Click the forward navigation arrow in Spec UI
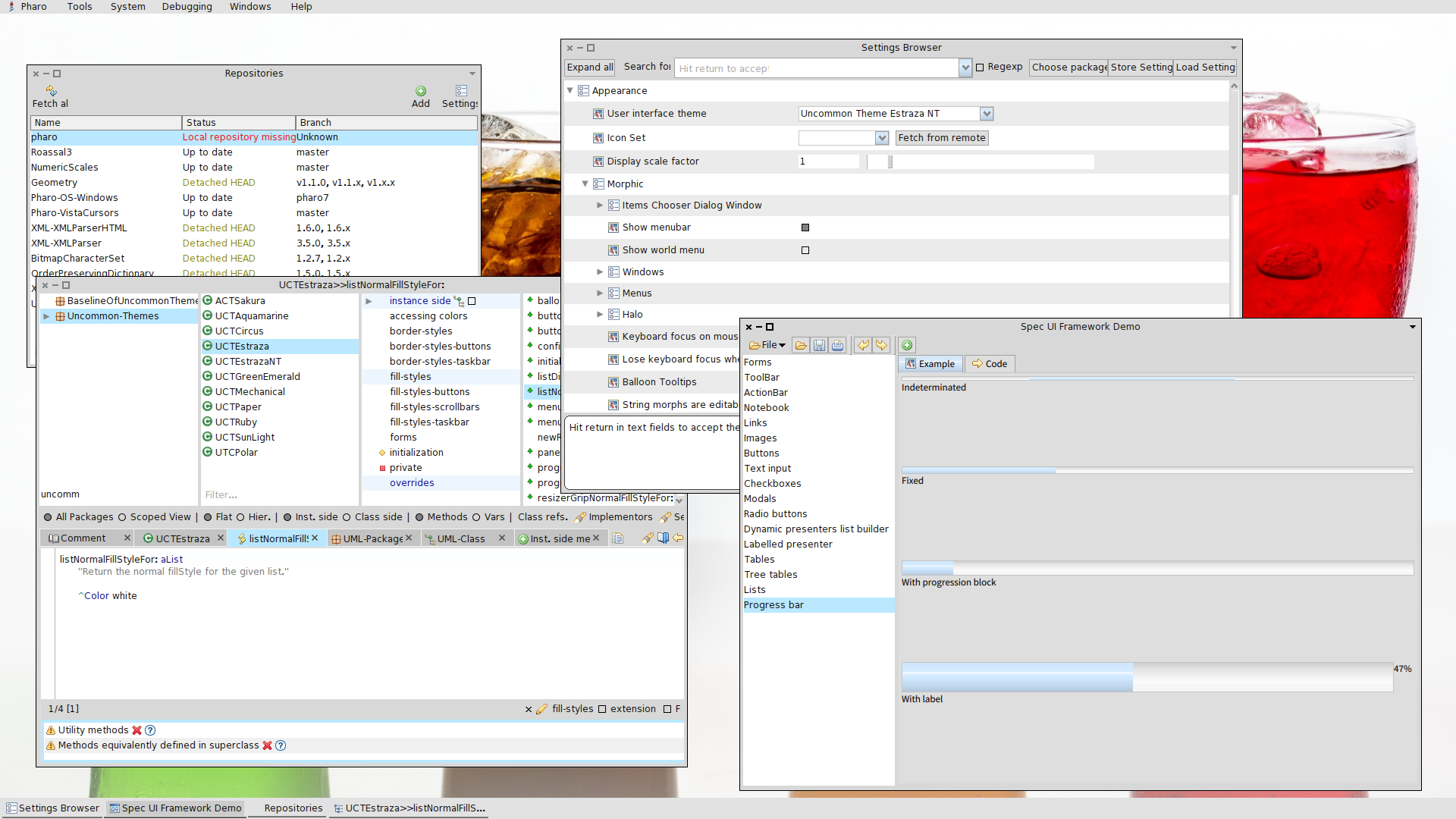This screenshot has height=819, width=1456. [879, 345]
